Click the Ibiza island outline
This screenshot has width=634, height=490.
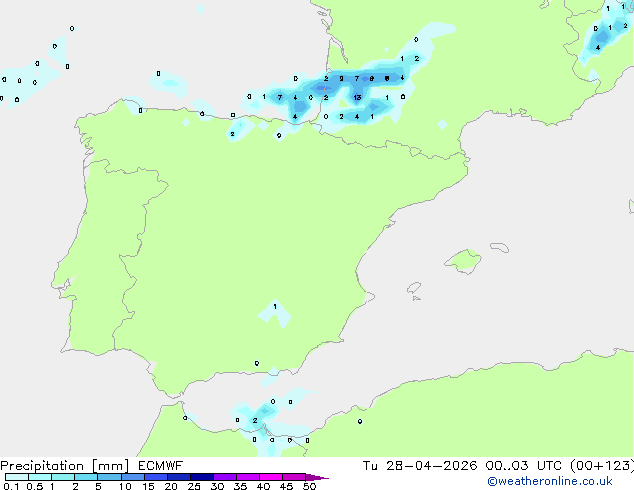414,288
